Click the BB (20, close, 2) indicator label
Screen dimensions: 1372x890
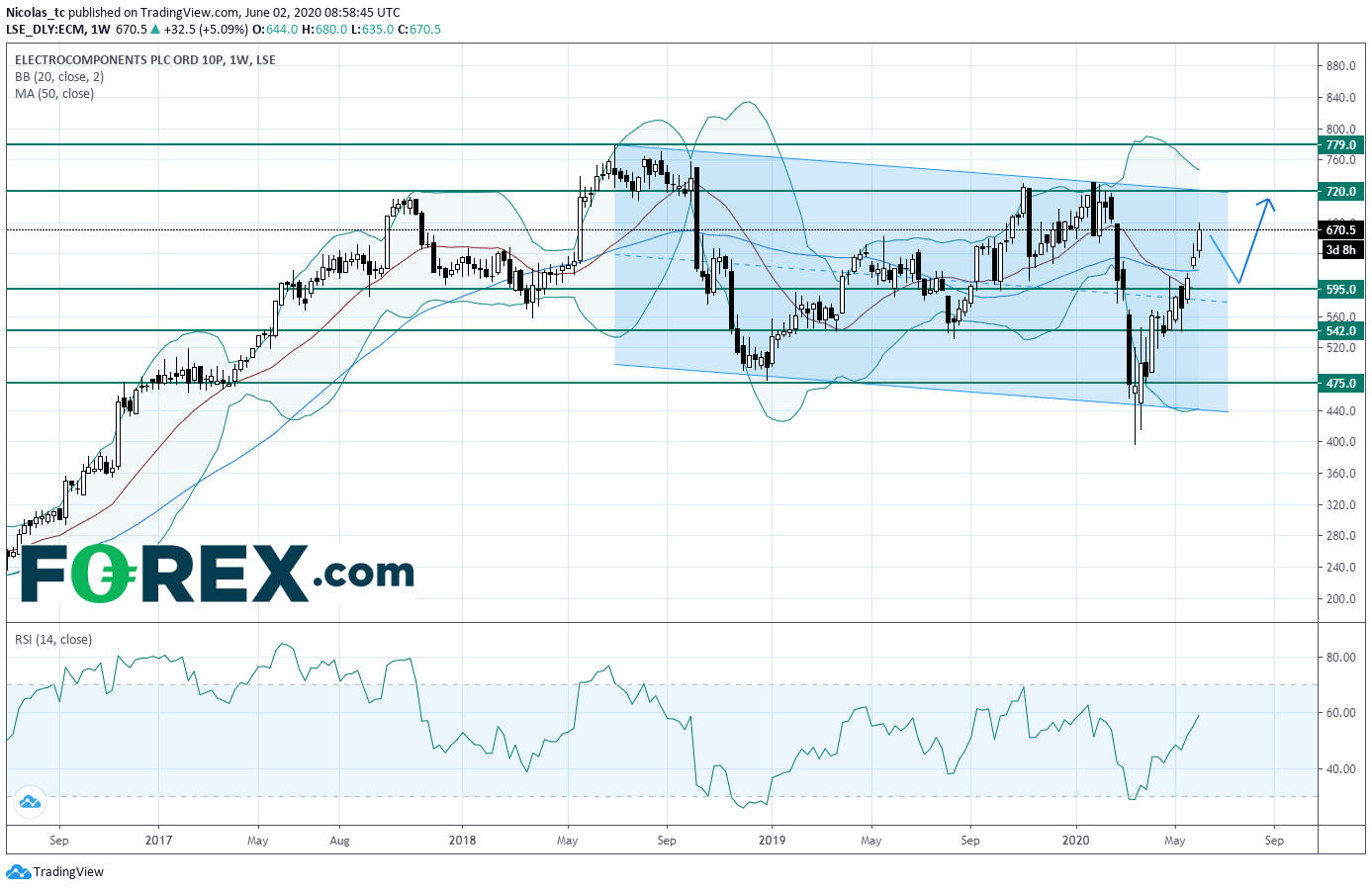59,77
